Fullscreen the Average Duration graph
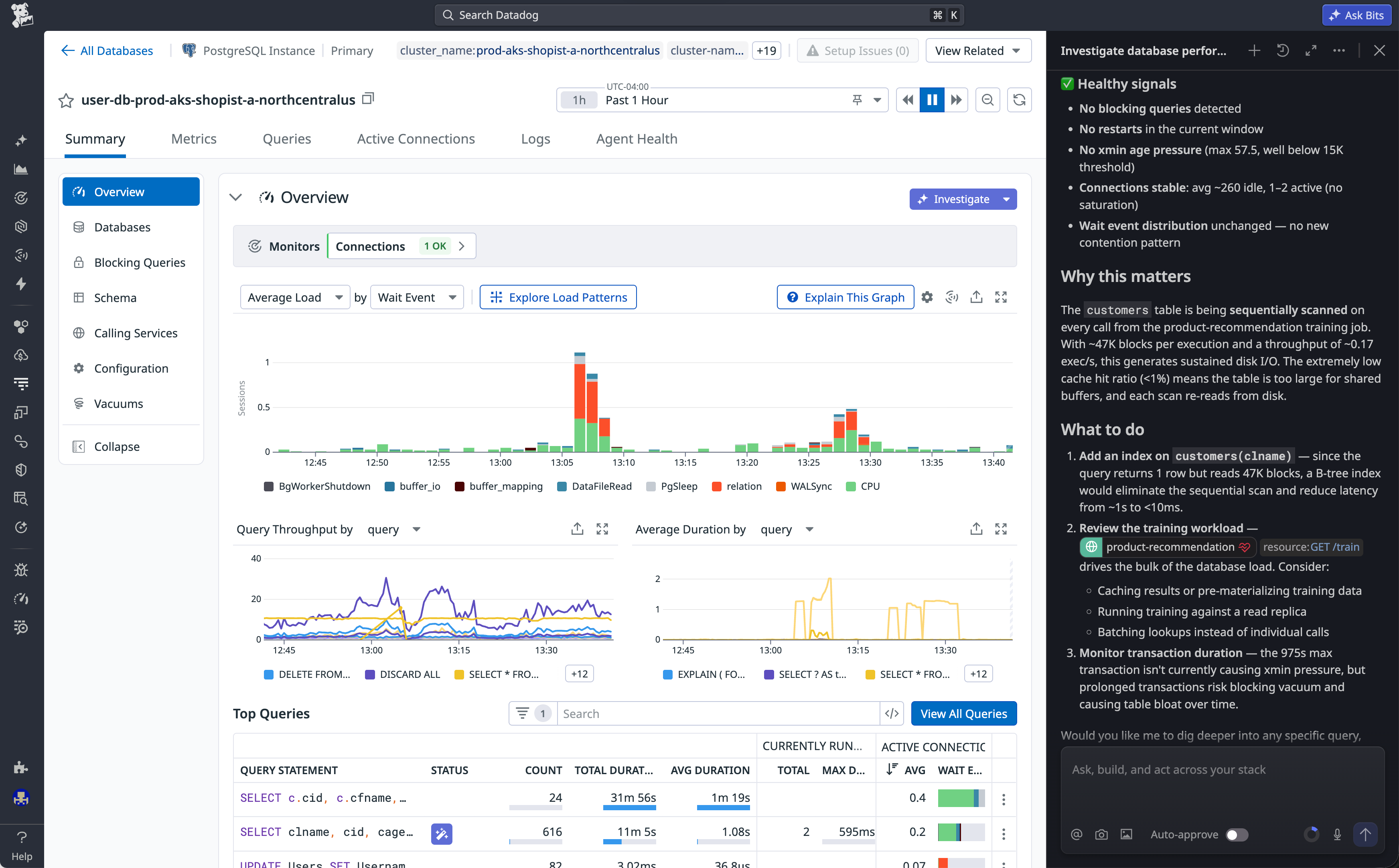Screen dimensions: 1399x868 [1001, 529]
